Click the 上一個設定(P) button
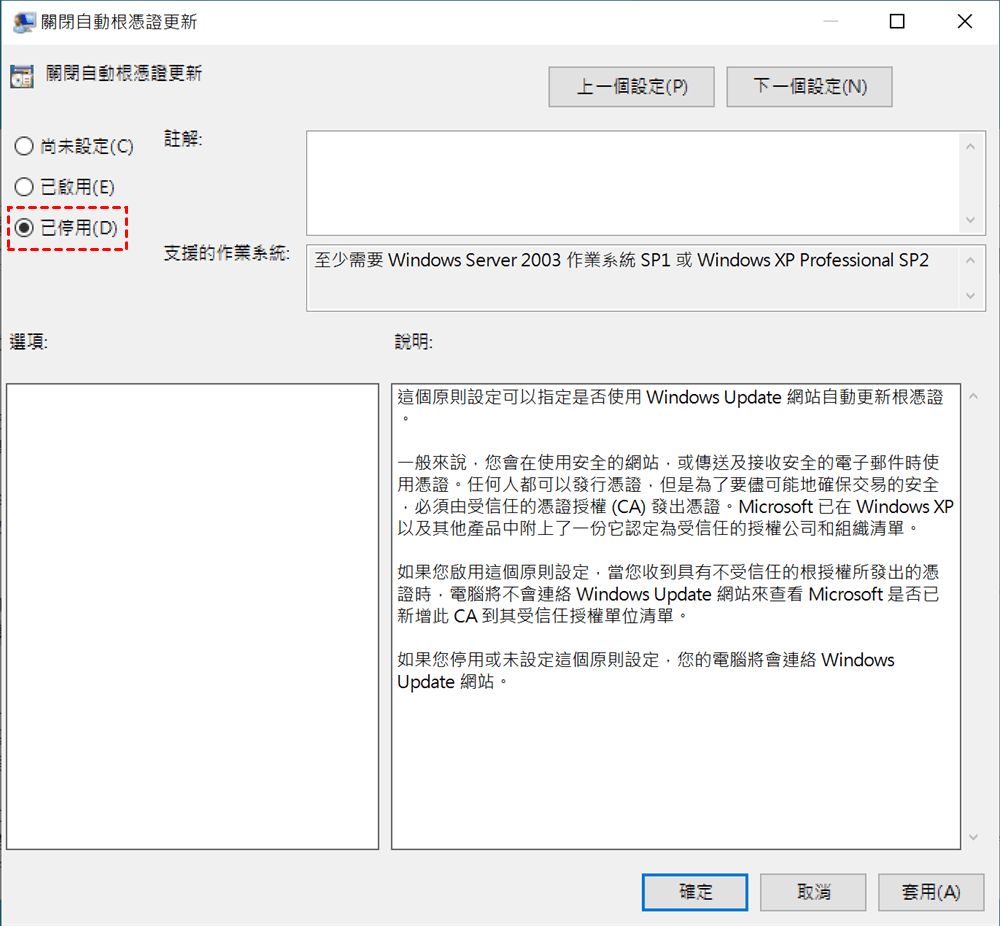The height and width of the screenshot is (926, 1000). pyautogui.click(x=631, y=87)
